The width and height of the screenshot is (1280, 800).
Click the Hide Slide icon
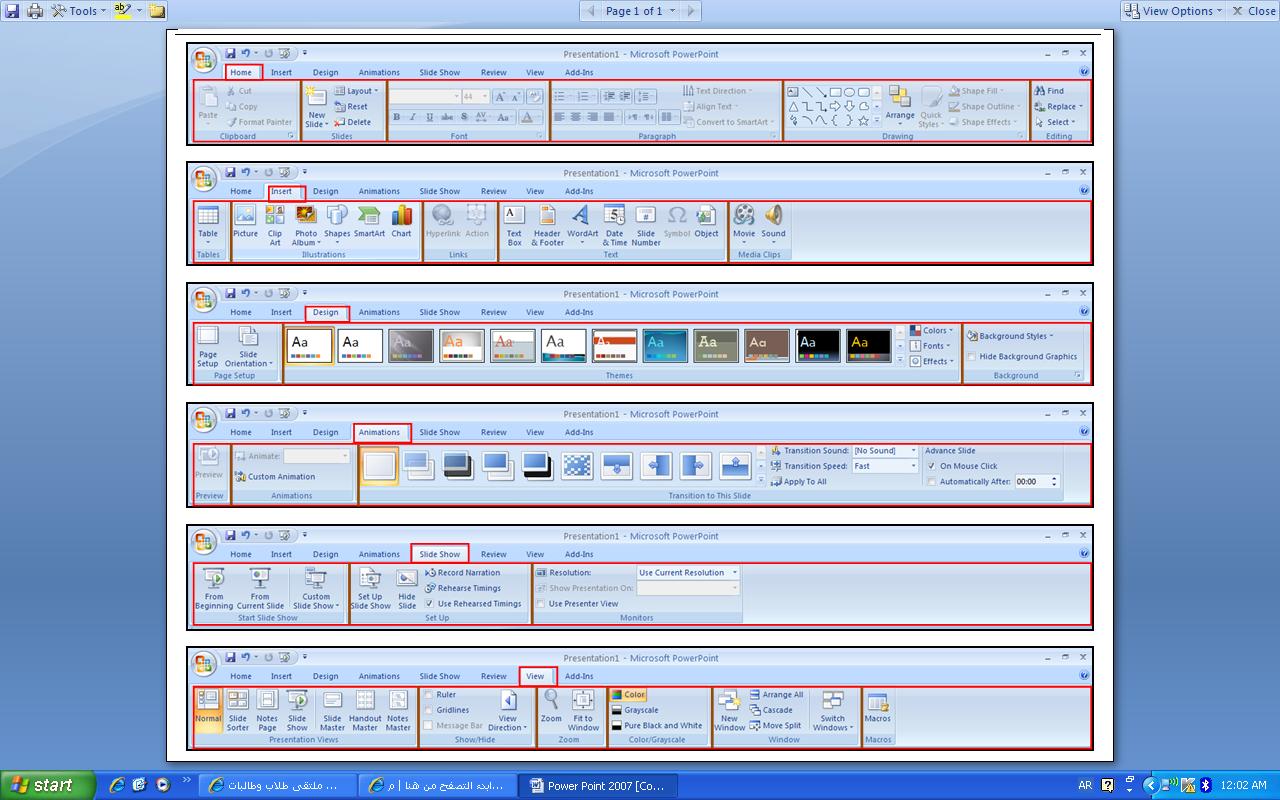[407, 578]
